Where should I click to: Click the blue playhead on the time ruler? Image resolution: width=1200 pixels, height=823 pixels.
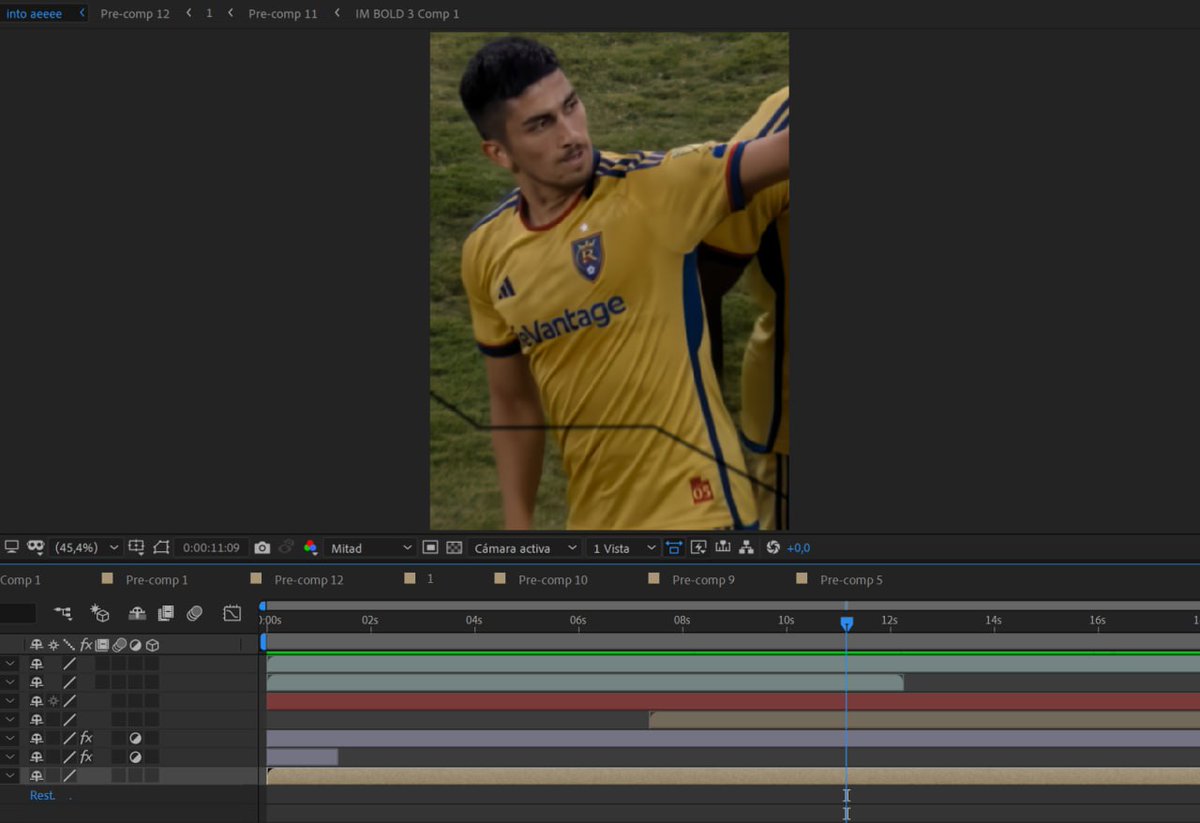coord(846,623)
